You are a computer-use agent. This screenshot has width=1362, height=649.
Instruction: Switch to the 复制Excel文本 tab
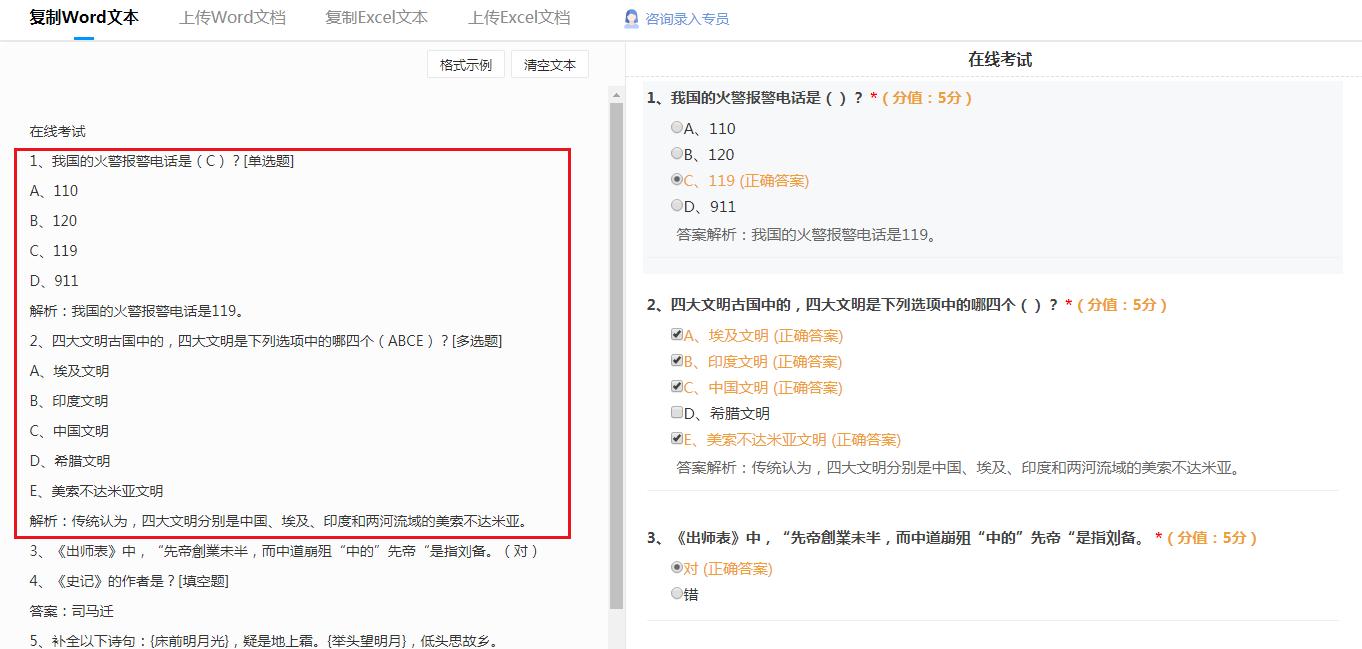[x=375, y=17]
